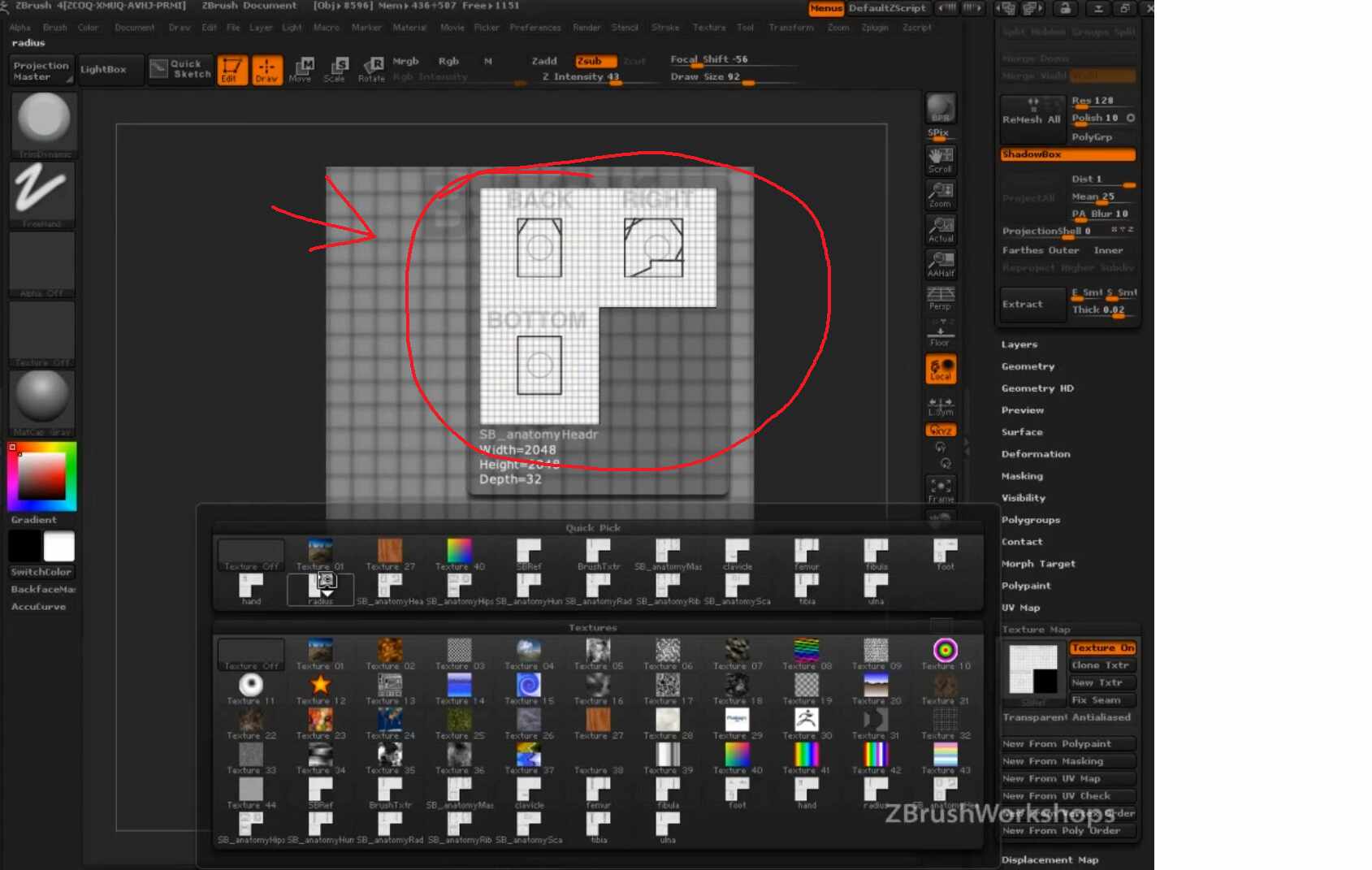The width and height of the screenshot is (1372, 870).
Task: Select the Rotate transform tool
Action: pyautogui.click(x=372, y=69)
